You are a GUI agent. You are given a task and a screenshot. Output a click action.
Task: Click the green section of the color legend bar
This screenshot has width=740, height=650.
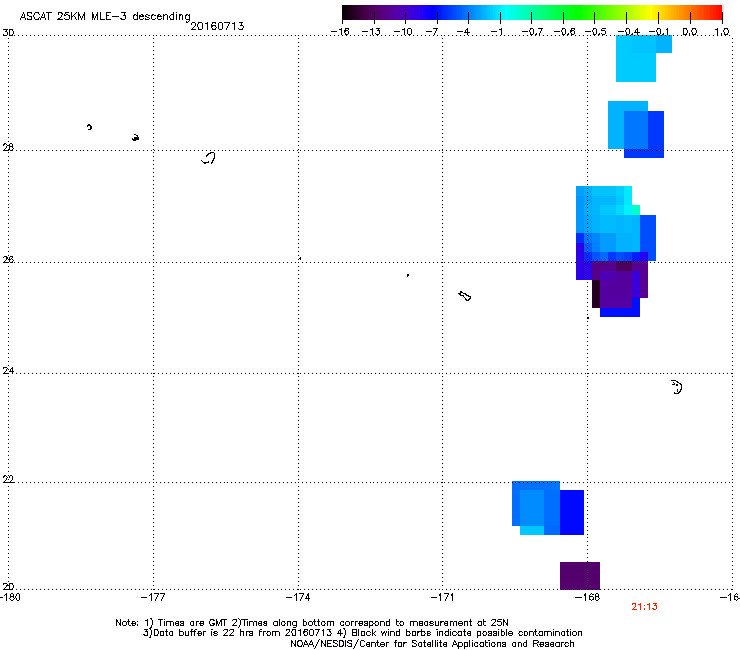click(580, 12)
